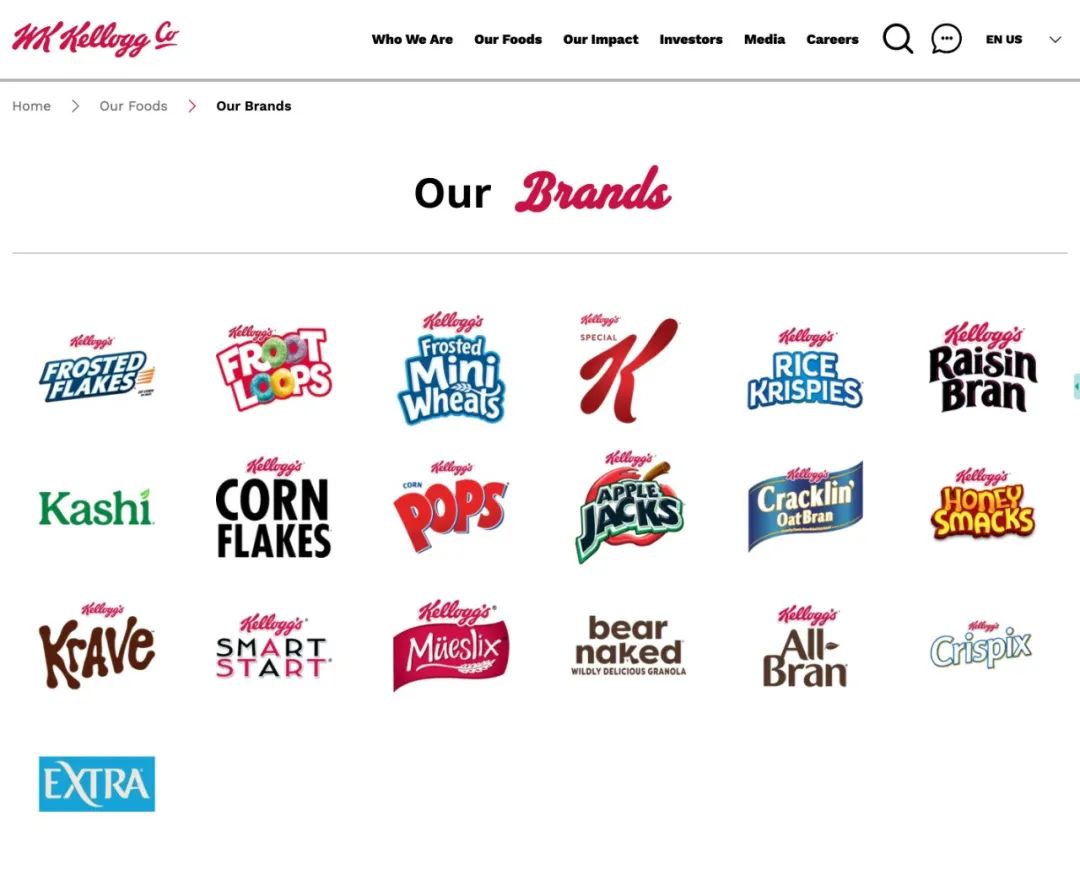
Task: Open the Bear Naked granola logo
Action: point(628,646)
